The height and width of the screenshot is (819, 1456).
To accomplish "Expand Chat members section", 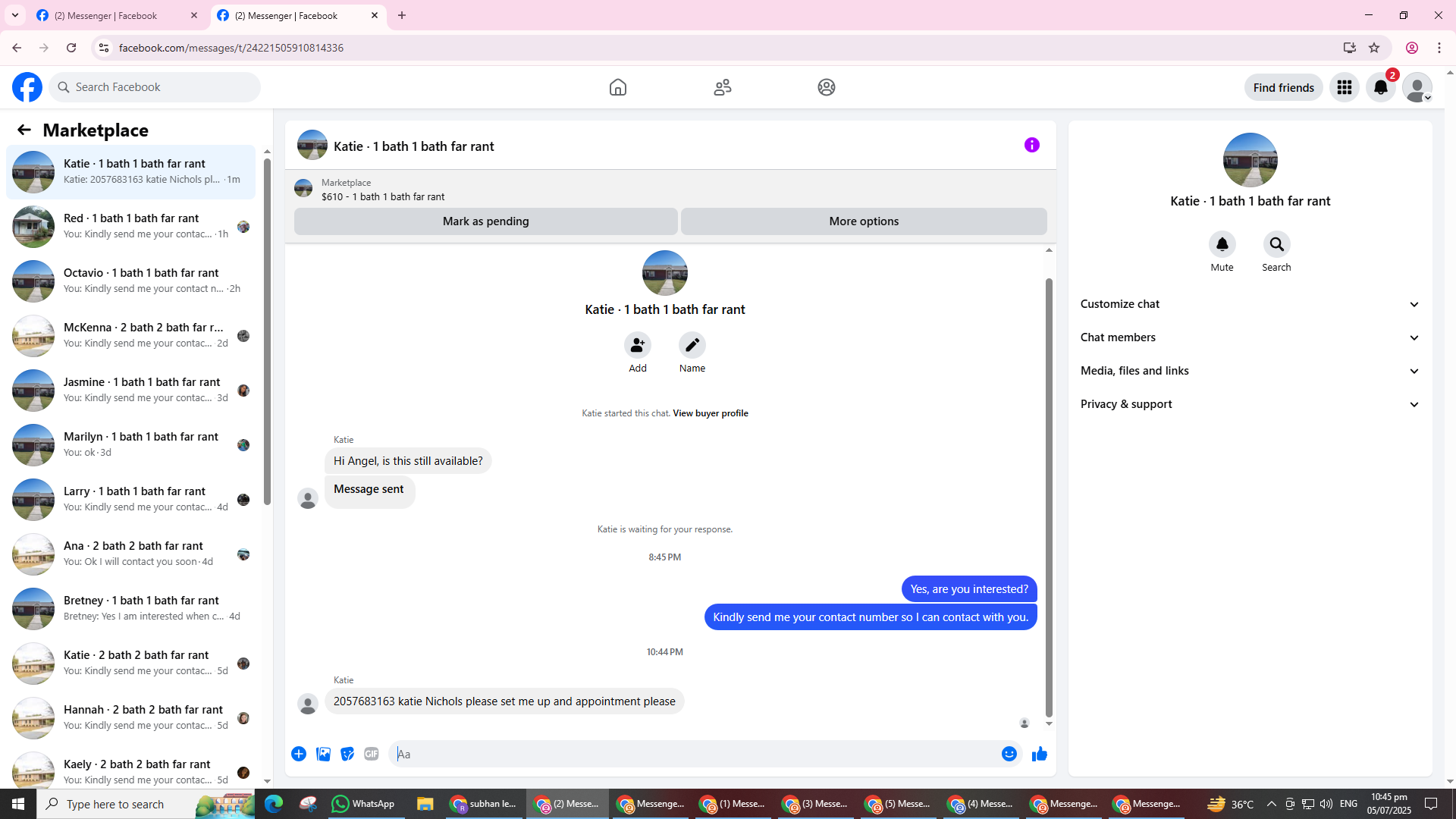I will coord(1249,337).
